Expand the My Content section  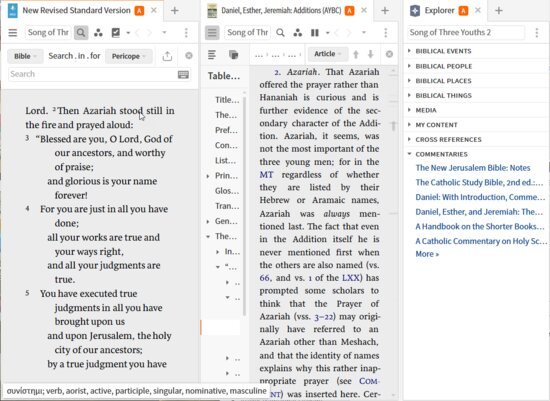tap(409, 125)
